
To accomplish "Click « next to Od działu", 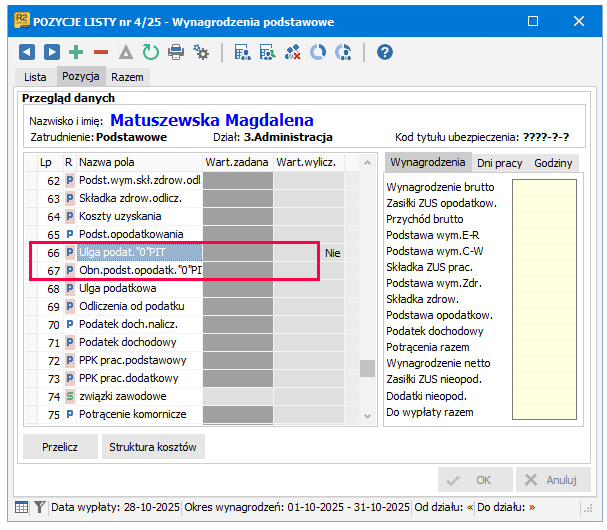I will tap(470, 507).
